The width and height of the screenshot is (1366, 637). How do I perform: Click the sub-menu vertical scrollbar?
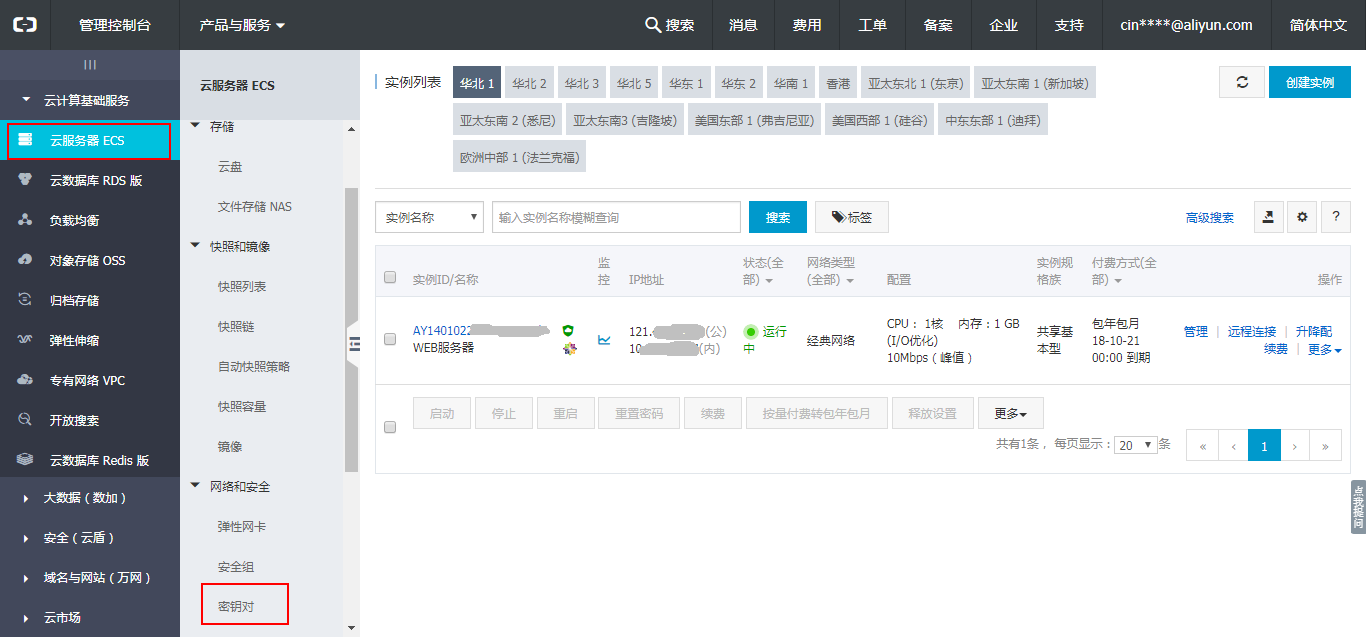(351, 330)
